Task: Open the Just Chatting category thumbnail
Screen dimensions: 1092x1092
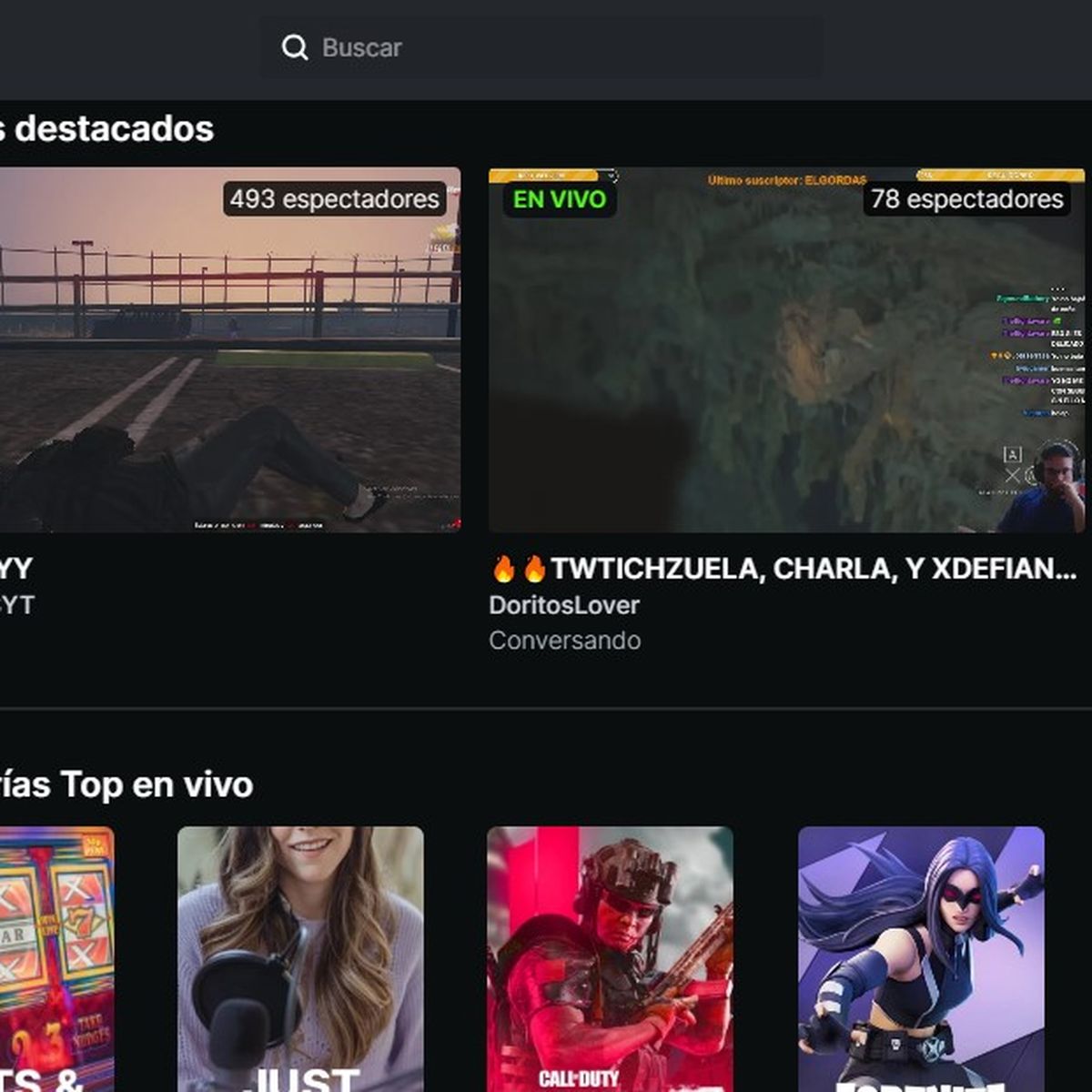Action: pos(300,955)
